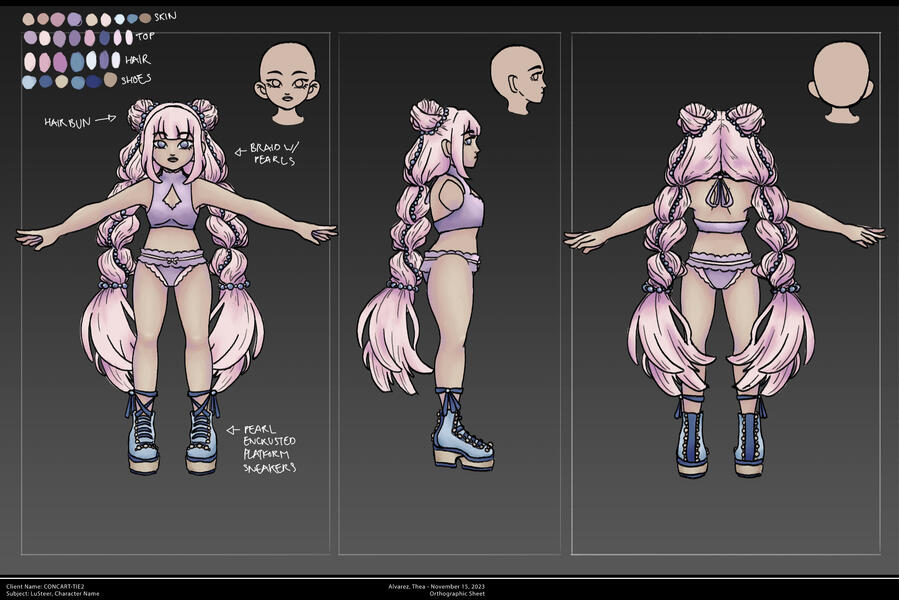
Task: Sample the first pale pink HAIR swatch
Action: coord(30,61)
